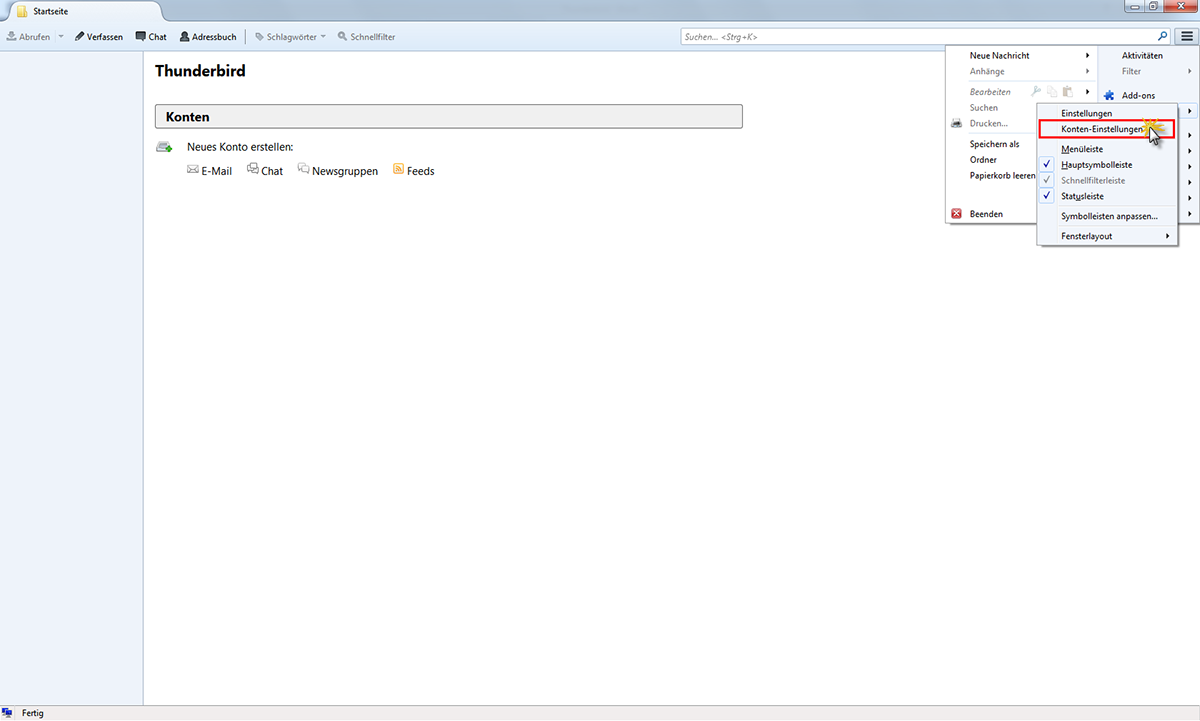The height and width of the screenshot is (721, 1200).
Task: Click the cut scissors icon in Bearbeiten row
Action: (1036, 92)
